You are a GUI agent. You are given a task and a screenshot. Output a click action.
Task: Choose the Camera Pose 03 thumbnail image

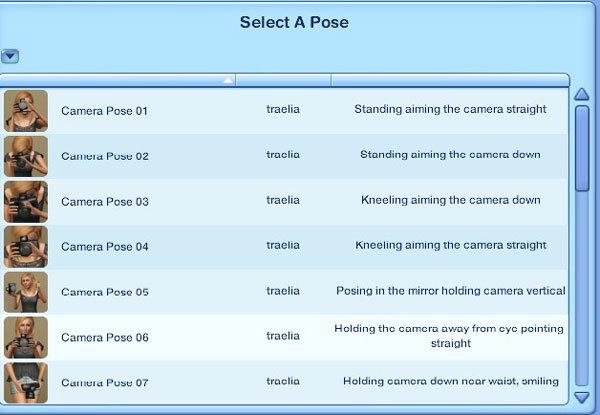click(x=26, y=202)
